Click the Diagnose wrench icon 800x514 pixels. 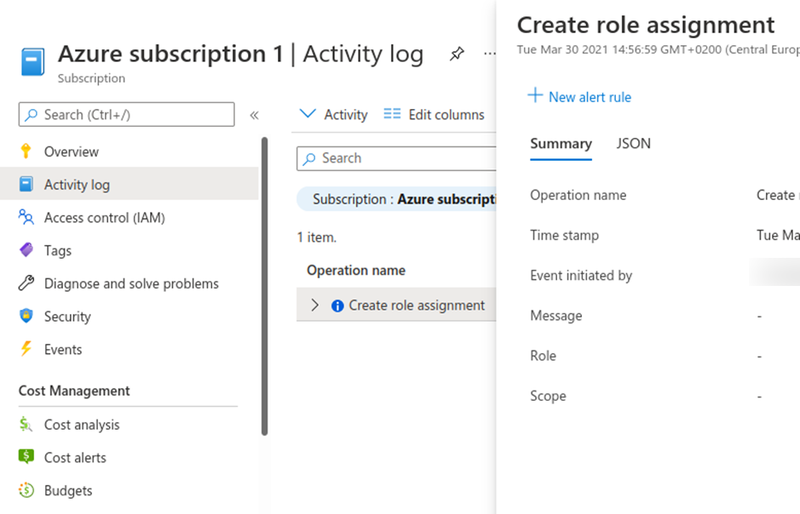click(x=26, y=283)
